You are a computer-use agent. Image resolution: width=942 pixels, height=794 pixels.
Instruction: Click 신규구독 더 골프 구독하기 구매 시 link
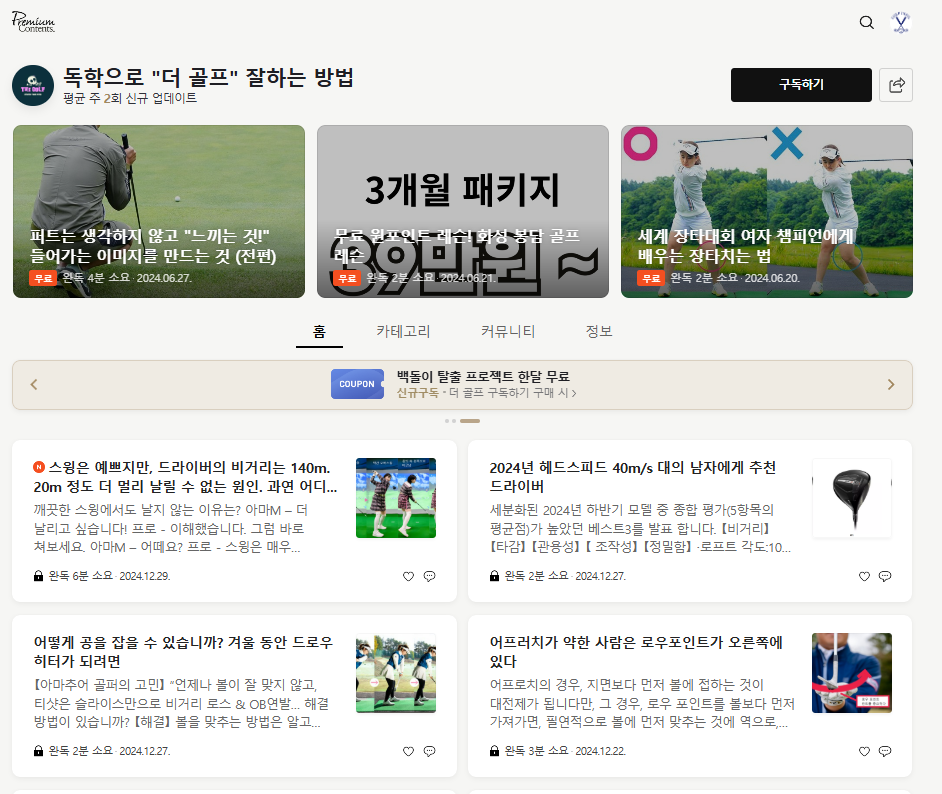[486, 393]
